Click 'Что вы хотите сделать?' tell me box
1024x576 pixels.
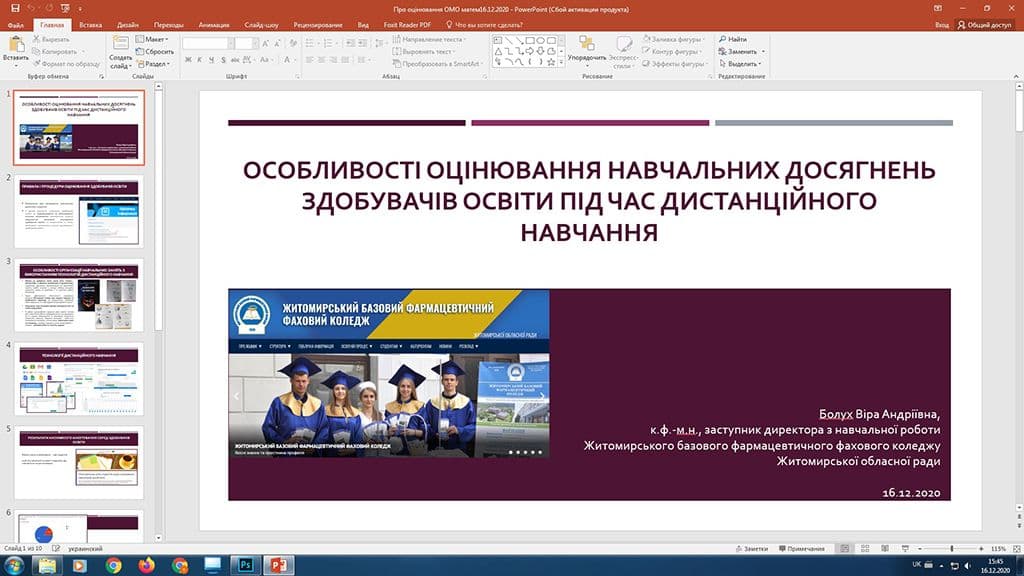tap(484, 25)
